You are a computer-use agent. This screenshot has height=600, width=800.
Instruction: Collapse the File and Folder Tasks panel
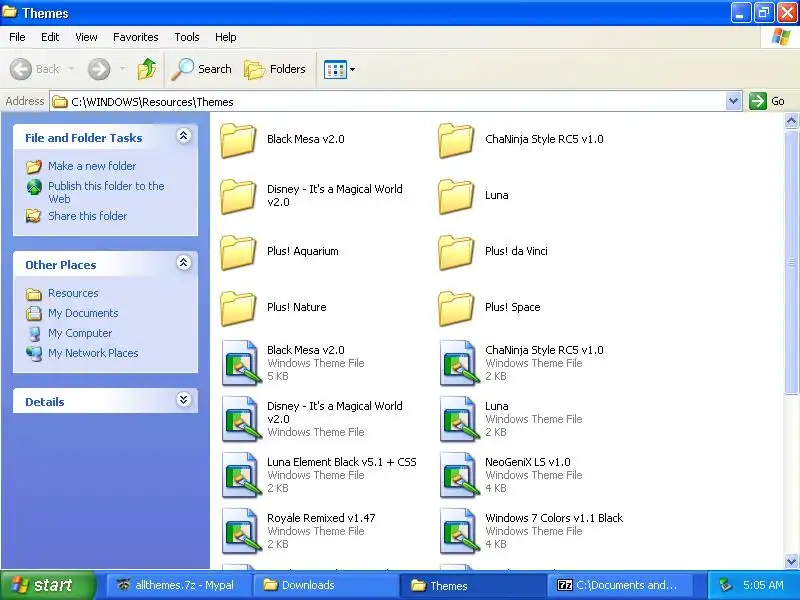184,136
